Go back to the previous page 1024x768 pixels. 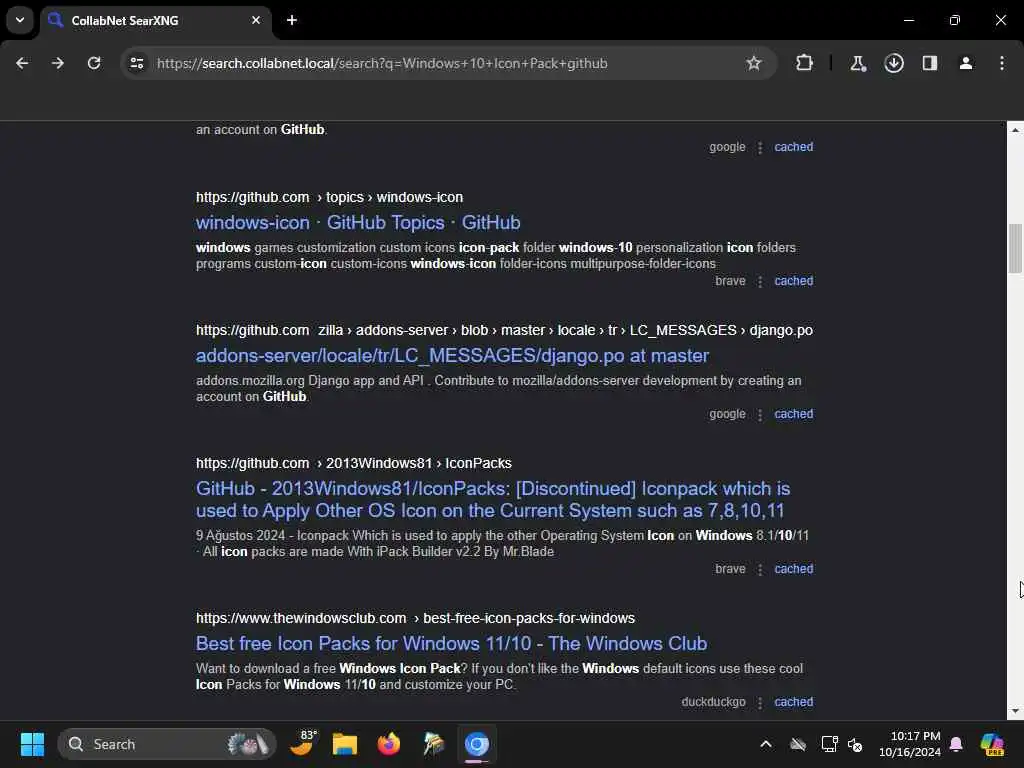point(22,63)
